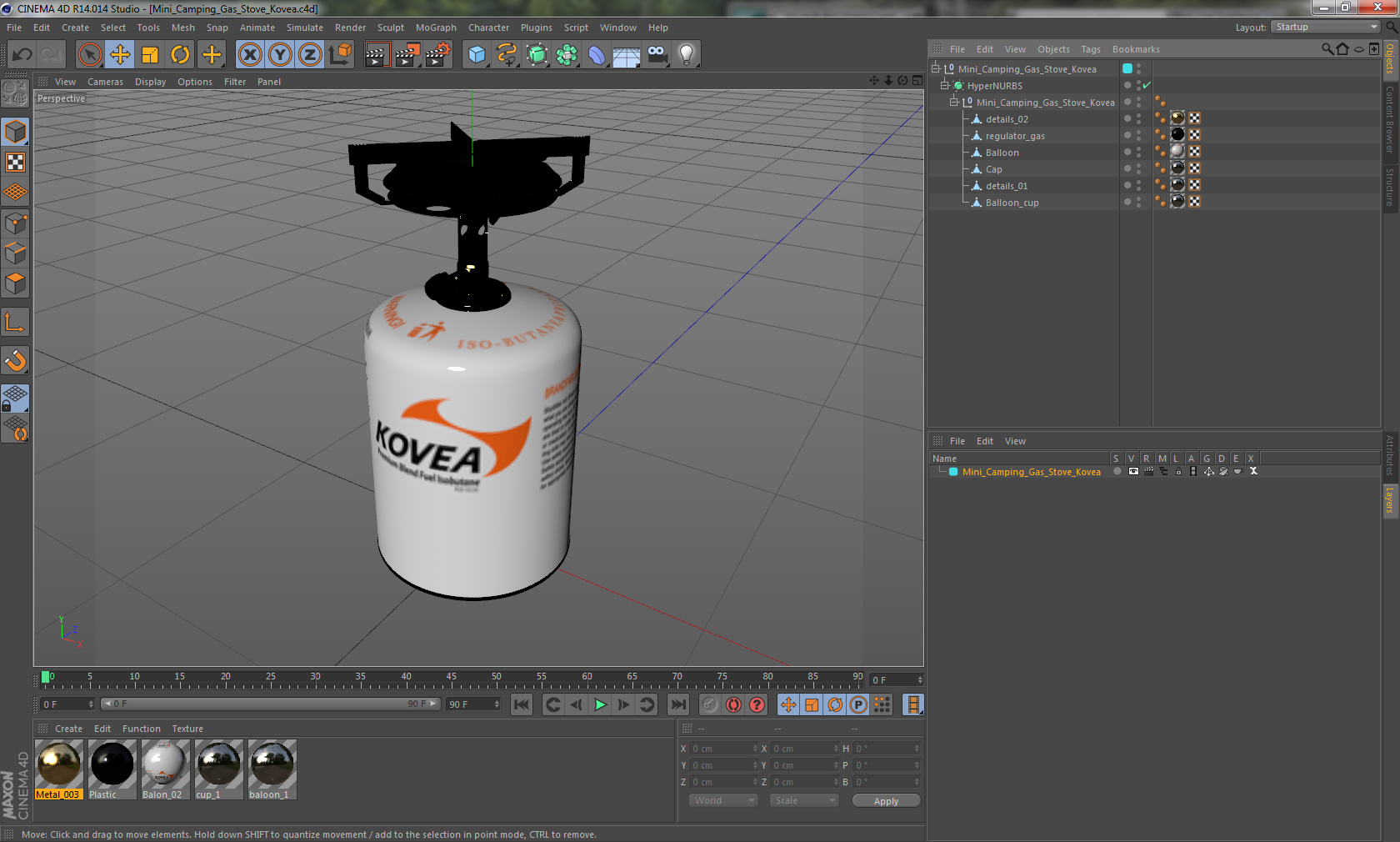Open viewport Cameras menu

click(x=105, y=82)
